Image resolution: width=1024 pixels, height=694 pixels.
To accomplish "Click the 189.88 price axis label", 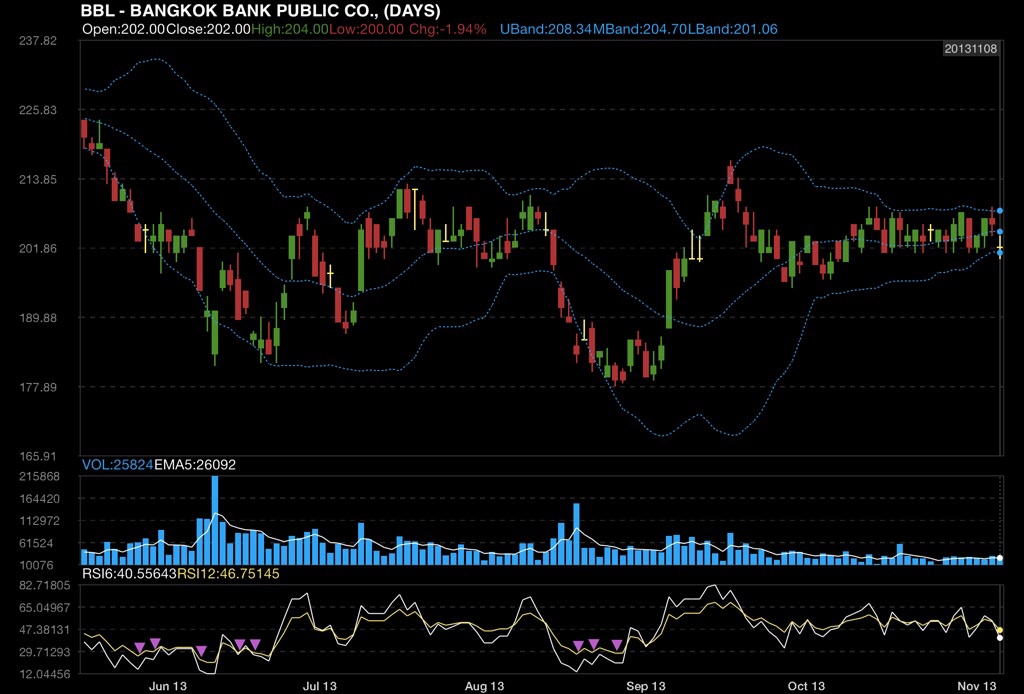I will click(38, 318).
